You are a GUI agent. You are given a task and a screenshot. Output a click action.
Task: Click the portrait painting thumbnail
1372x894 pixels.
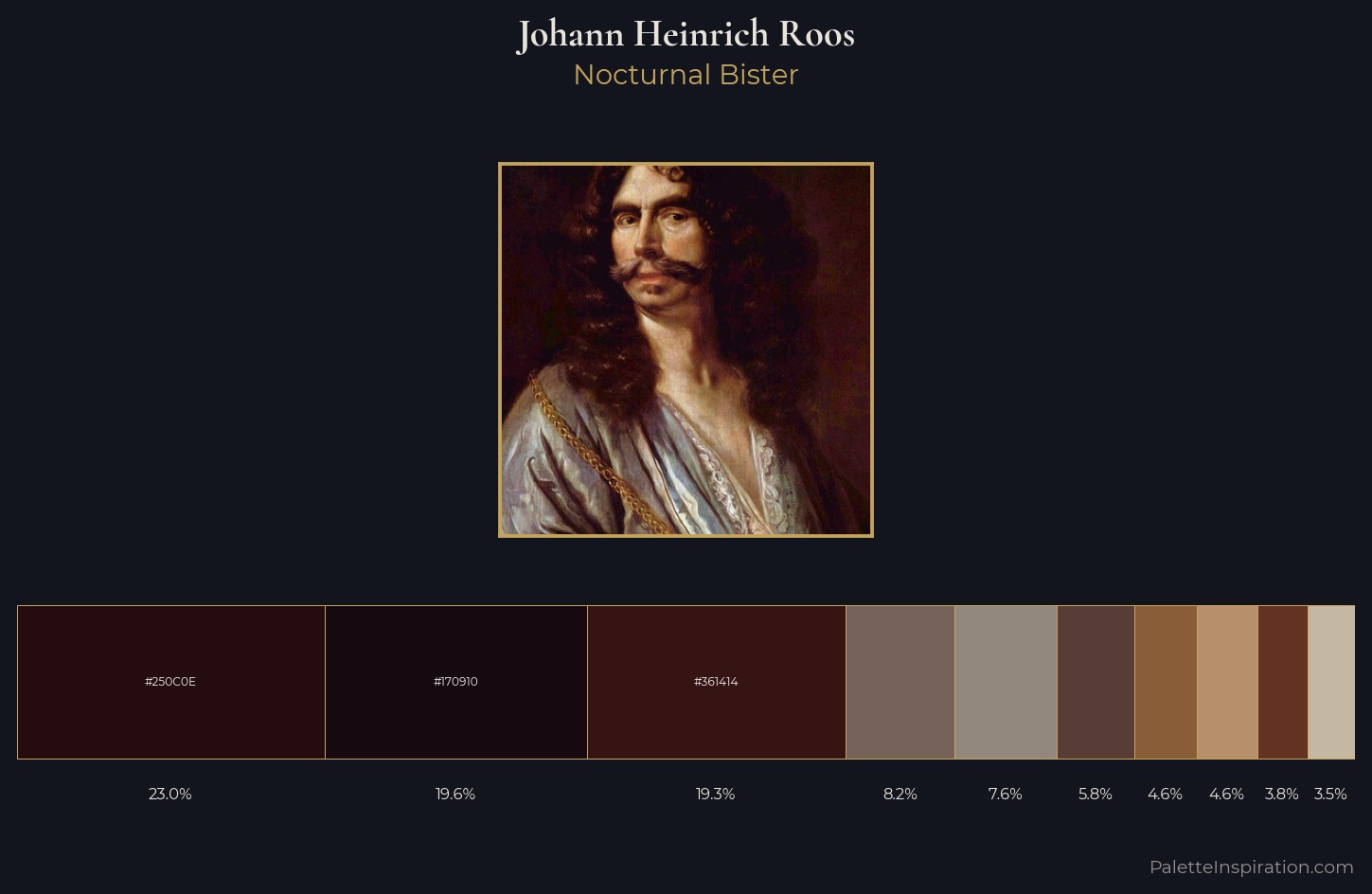coord(686,349)
